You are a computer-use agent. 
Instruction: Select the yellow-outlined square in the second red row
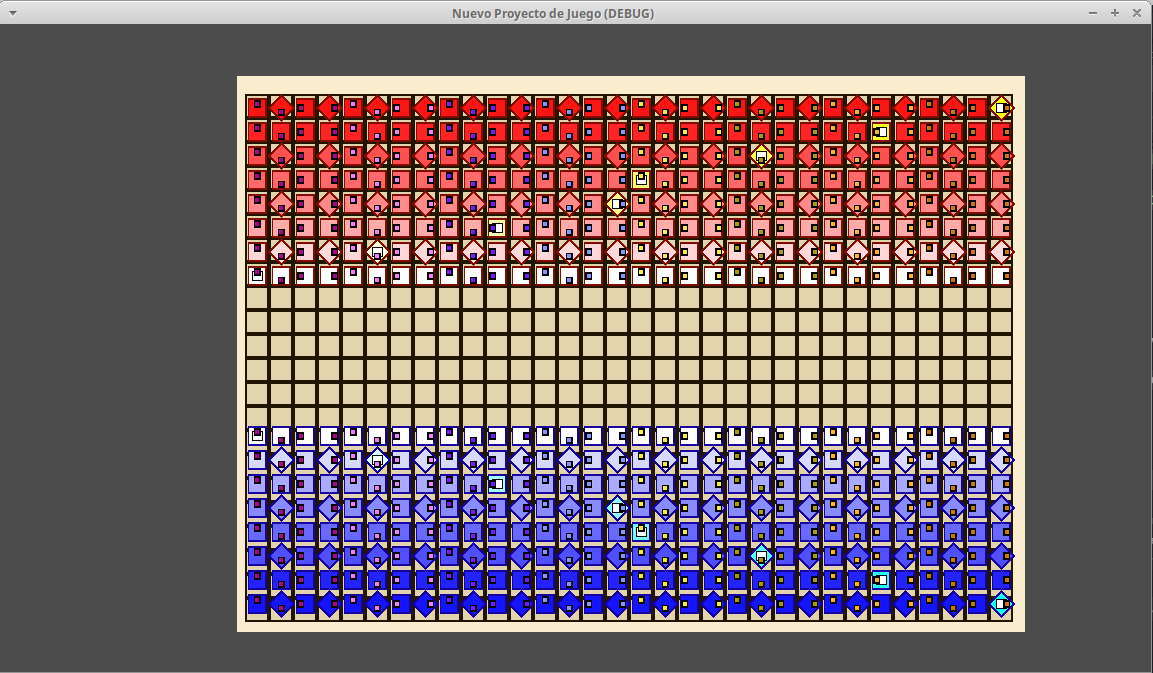coord(881,132)
